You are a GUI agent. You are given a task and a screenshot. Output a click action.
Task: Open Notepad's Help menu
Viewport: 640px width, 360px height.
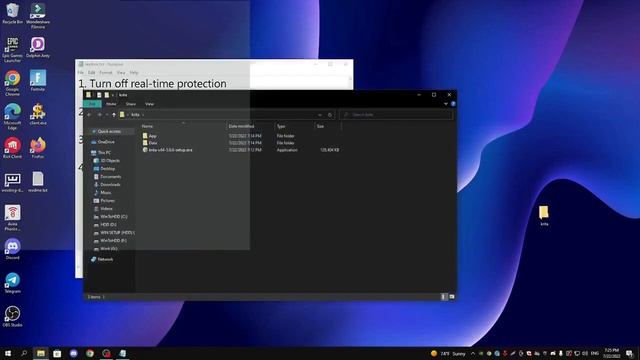(134, 73)
